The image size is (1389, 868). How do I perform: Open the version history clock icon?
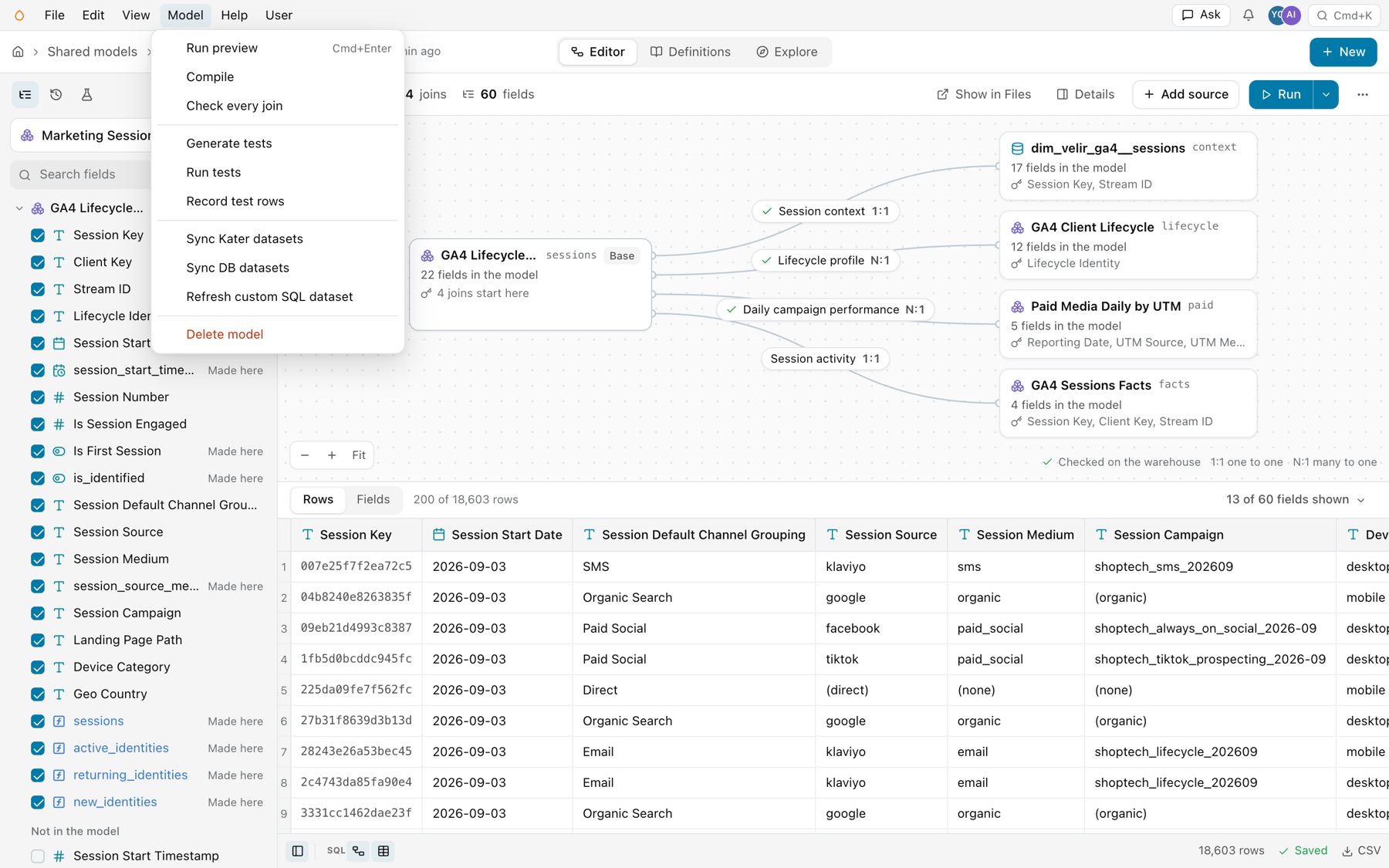(x=56, y=94)
